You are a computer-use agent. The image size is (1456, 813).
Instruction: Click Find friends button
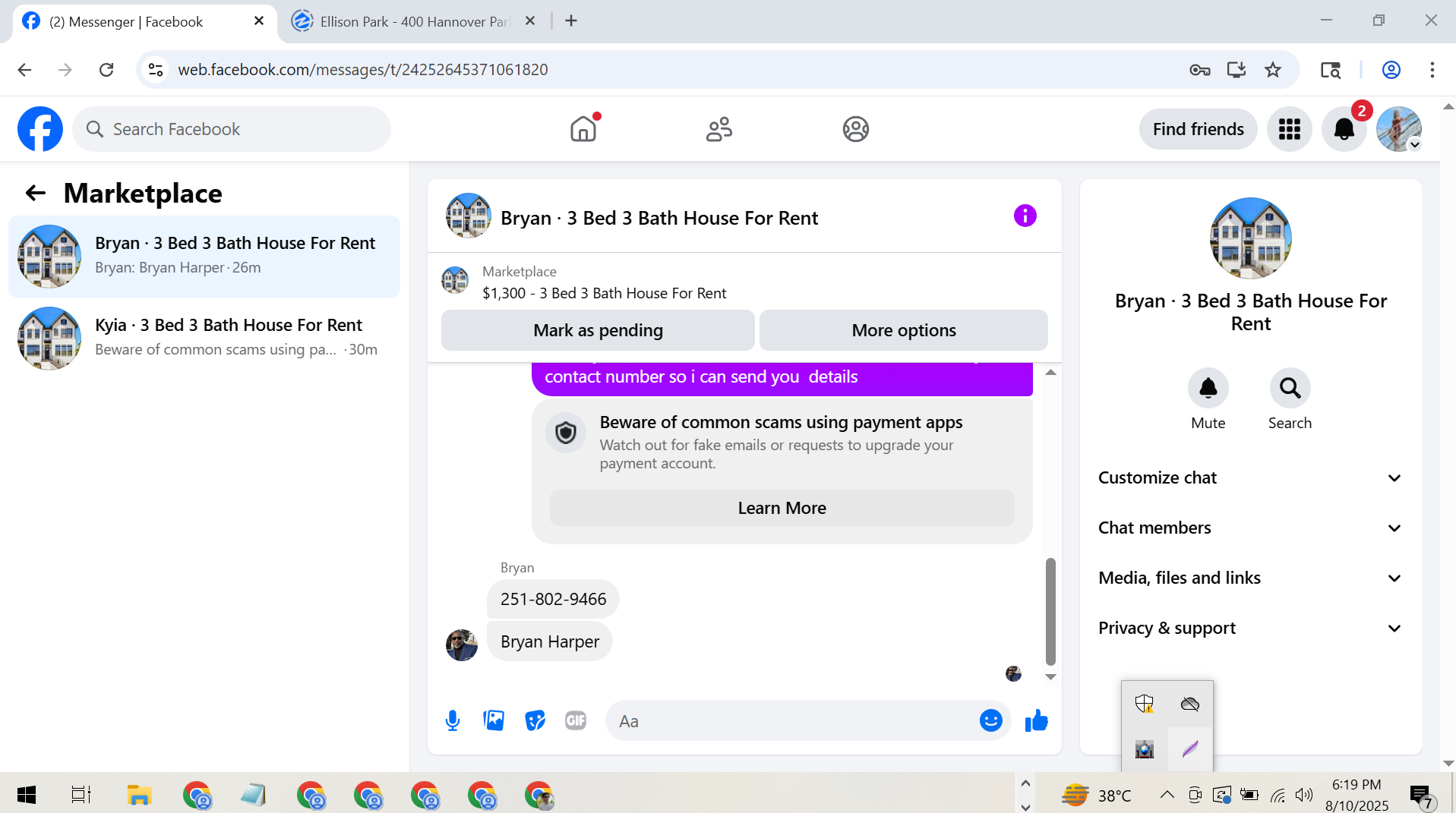click(1198, 129)
